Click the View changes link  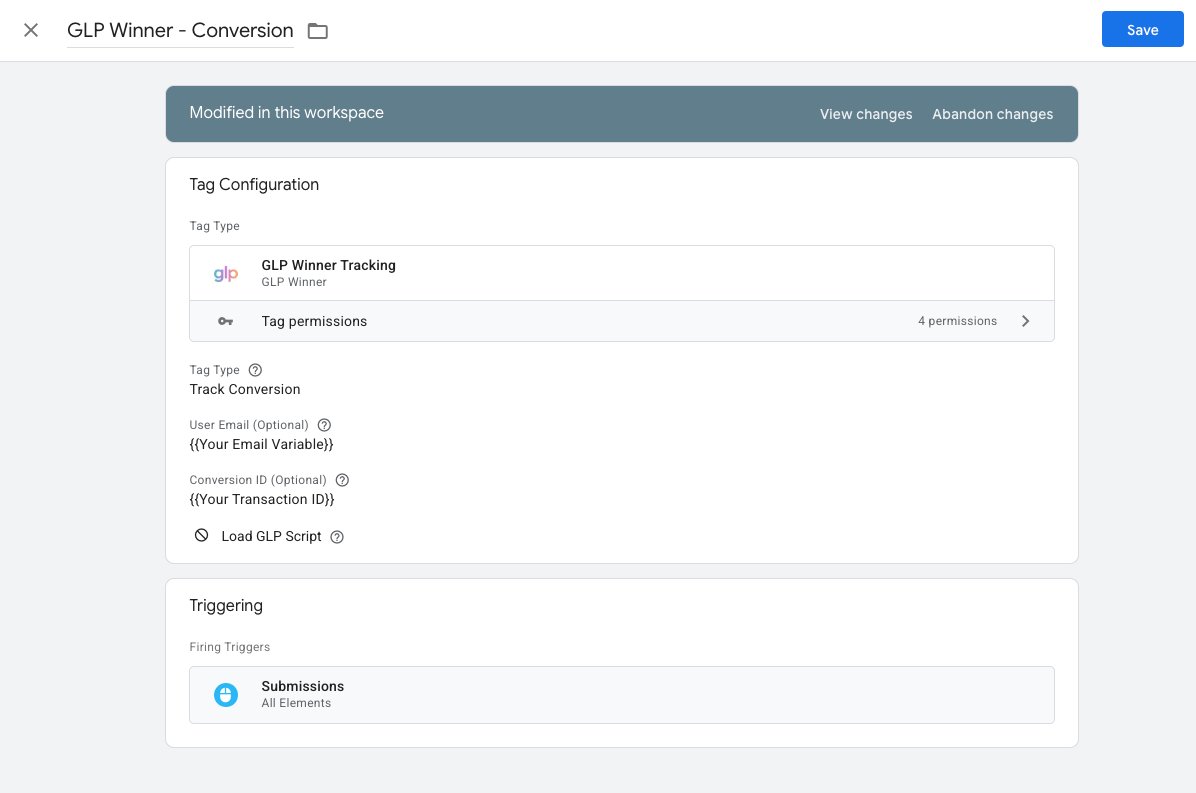(866, 114)
